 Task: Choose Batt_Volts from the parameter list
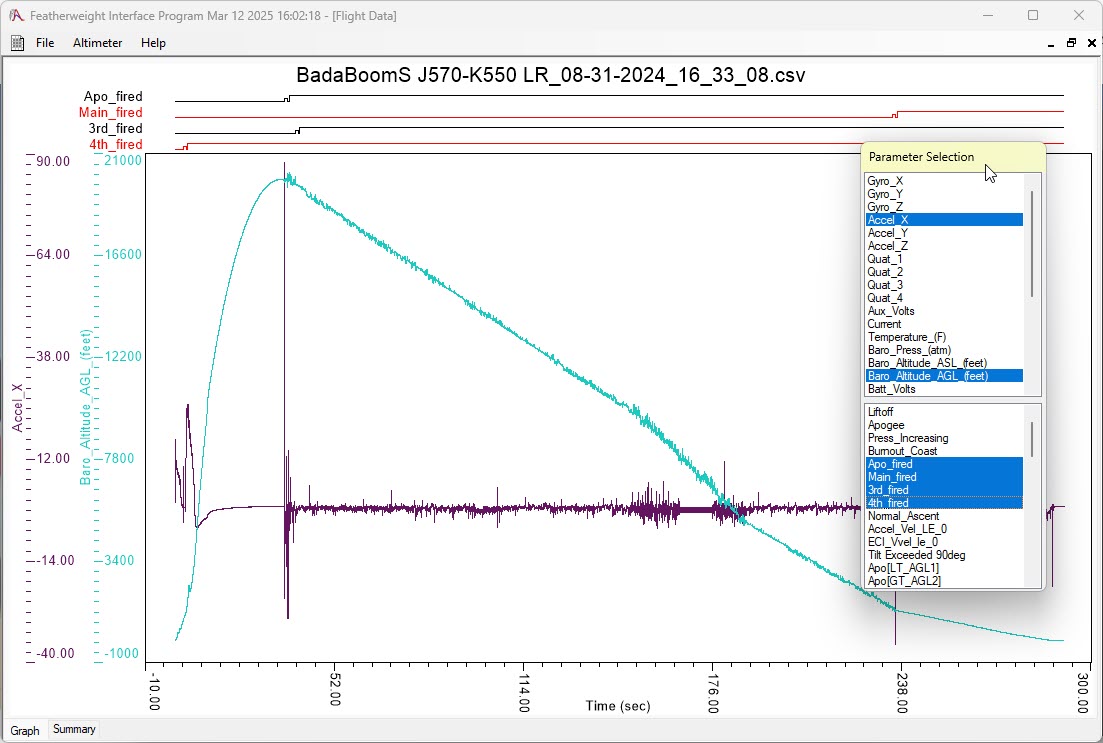(891, 389)
